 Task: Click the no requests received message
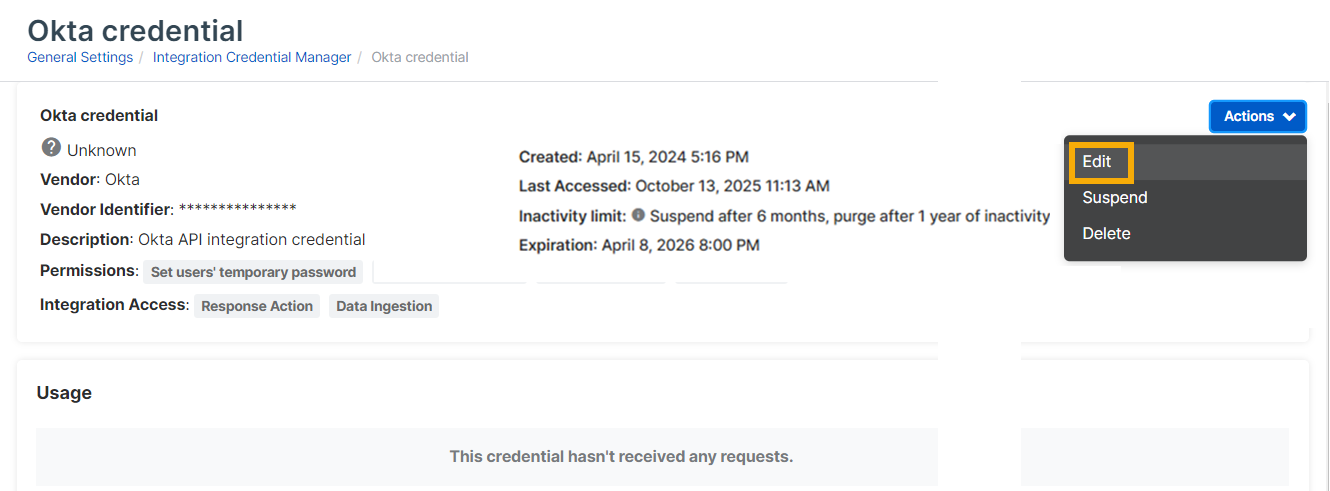pyautogui.click(x=621, y=457)
